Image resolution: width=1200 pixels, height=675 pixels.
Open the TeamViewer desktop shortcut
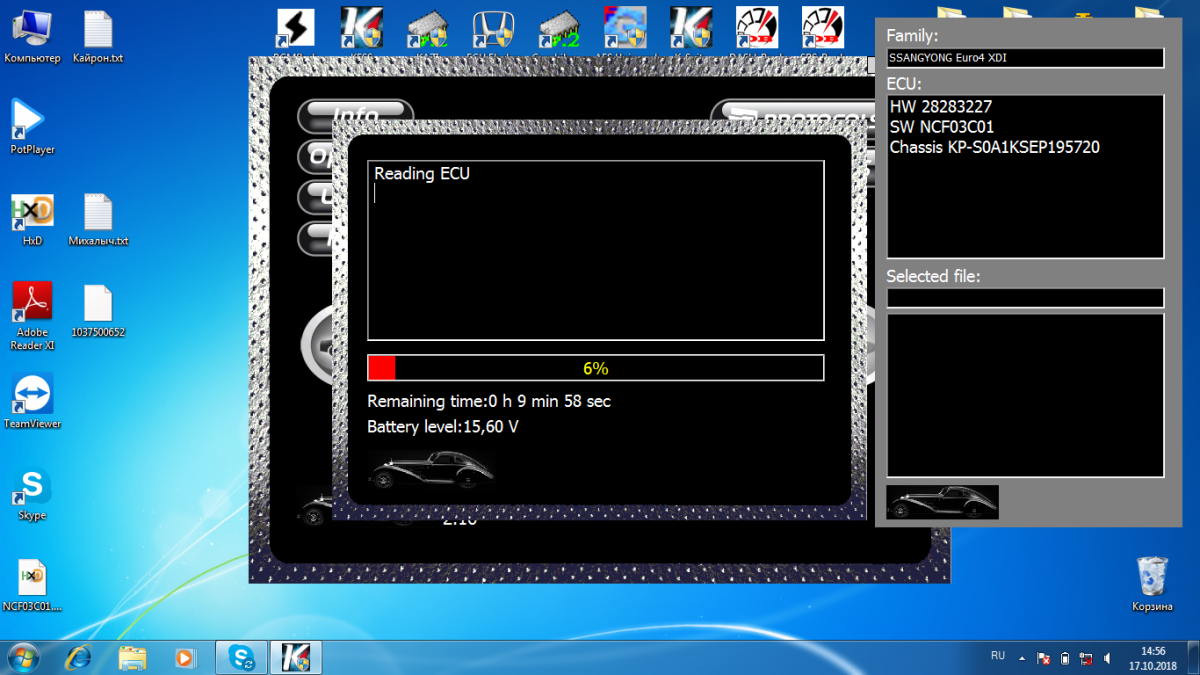pyautogui.click(x=32, y=402)
